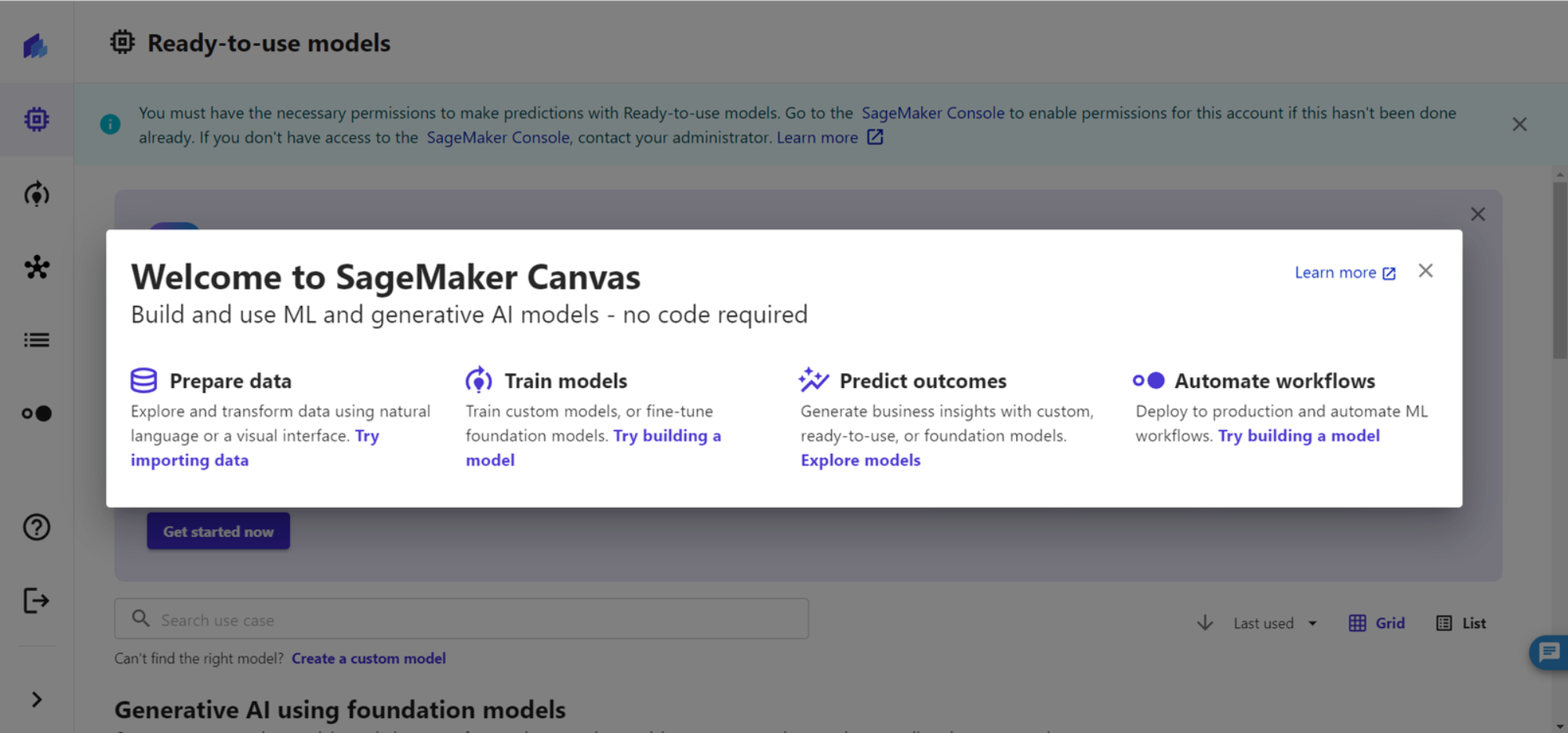Click Try building a model under Automate workflows
The width and height of the screenshot is (1568, 733).
tap(1298, 436)
